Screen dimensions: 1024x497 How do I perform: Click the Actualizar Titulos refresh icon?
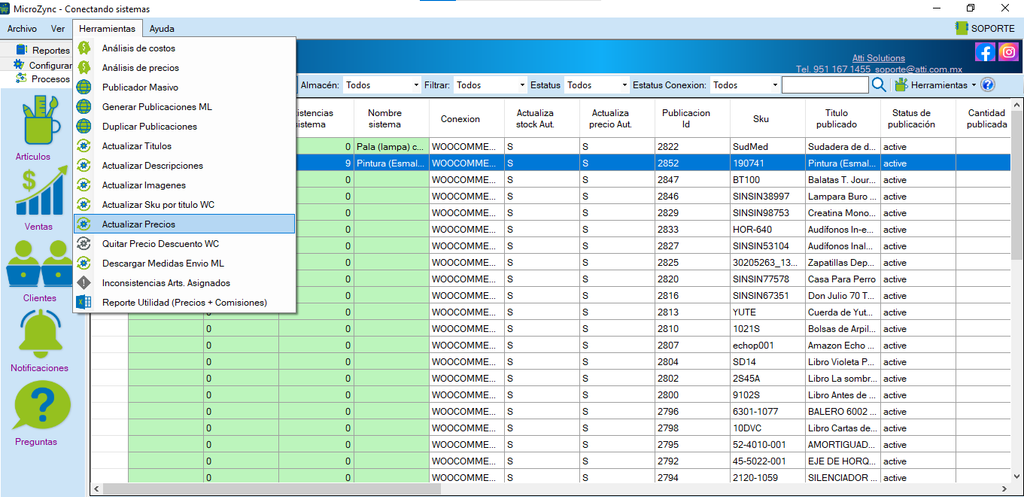(x=84, y=146)
